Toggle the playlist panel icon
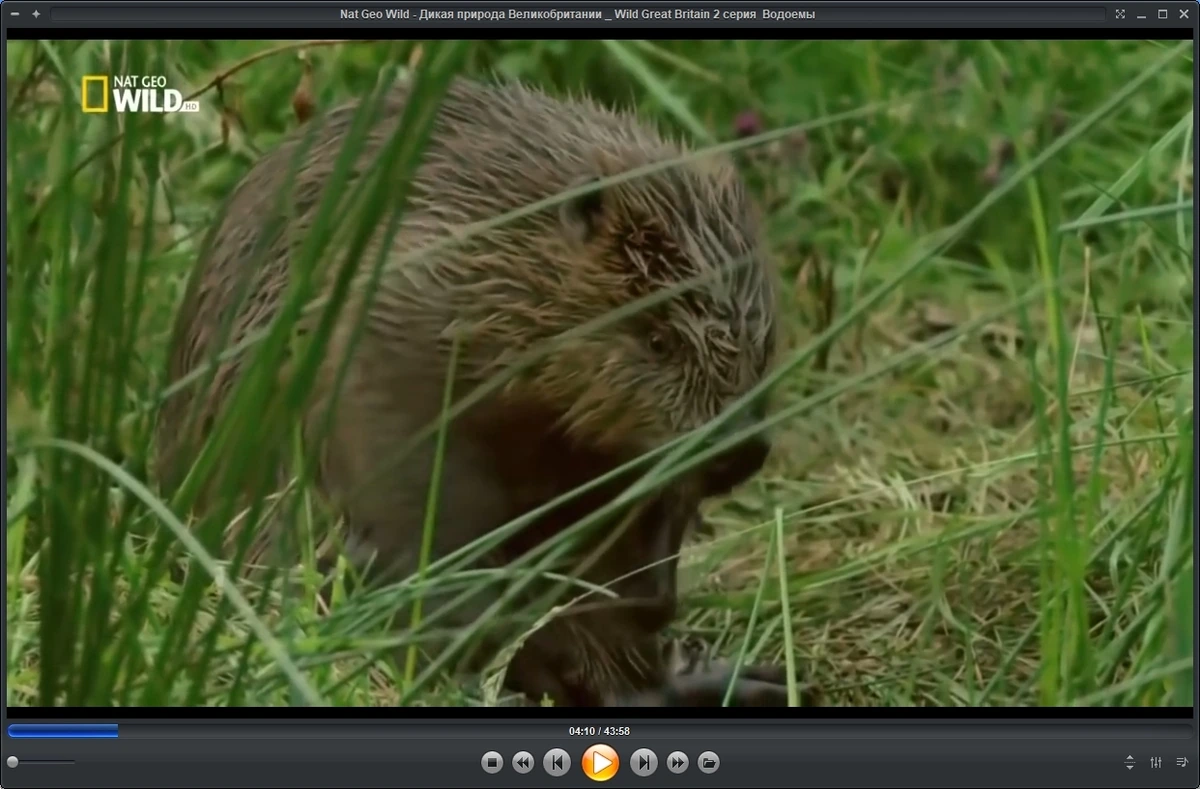This screenshot has width=1200, height=789. coord(1182,762)
